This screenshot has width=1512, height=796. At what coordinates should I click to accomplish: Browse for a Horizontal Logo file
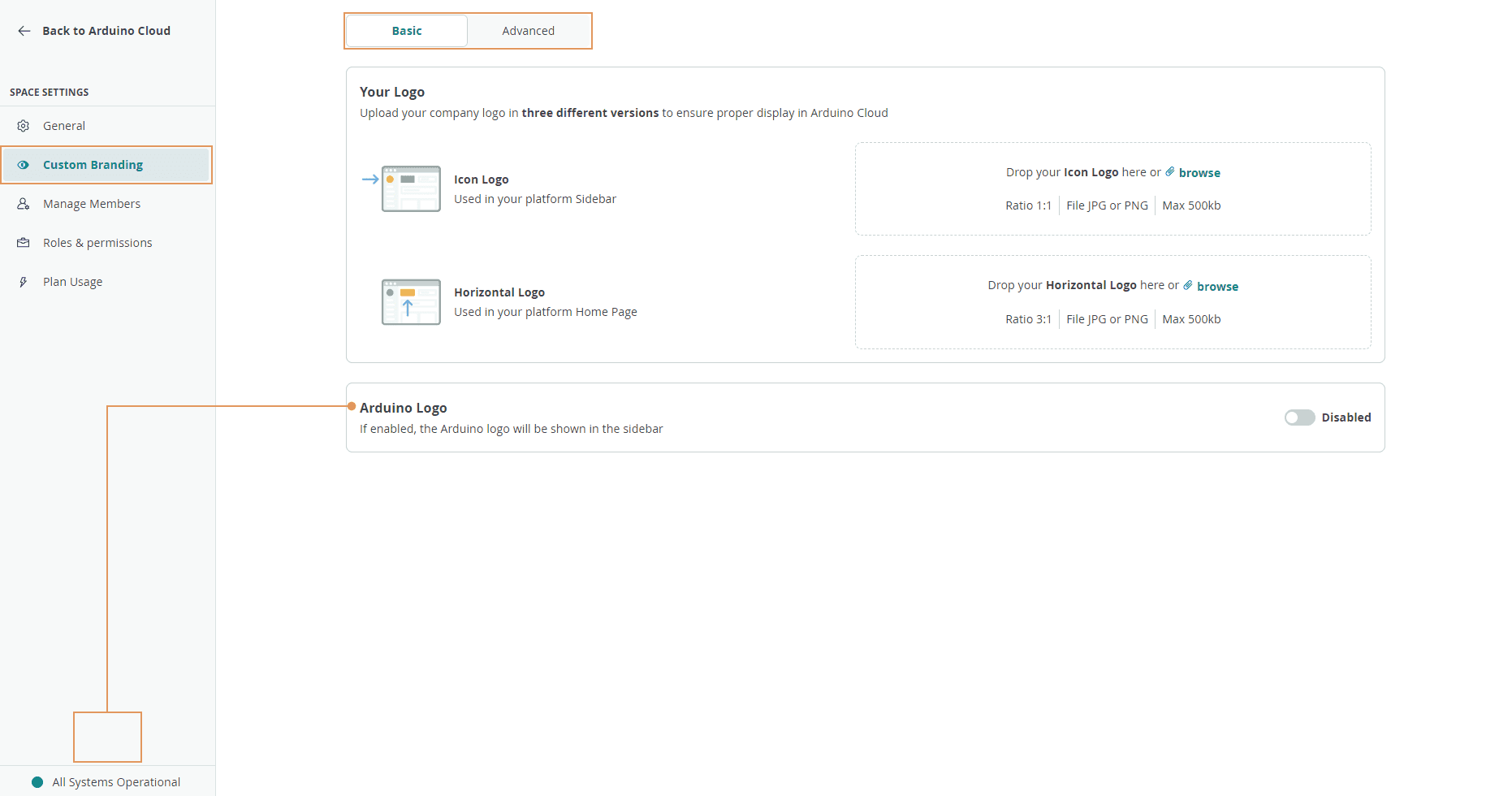coord(1217,287)
